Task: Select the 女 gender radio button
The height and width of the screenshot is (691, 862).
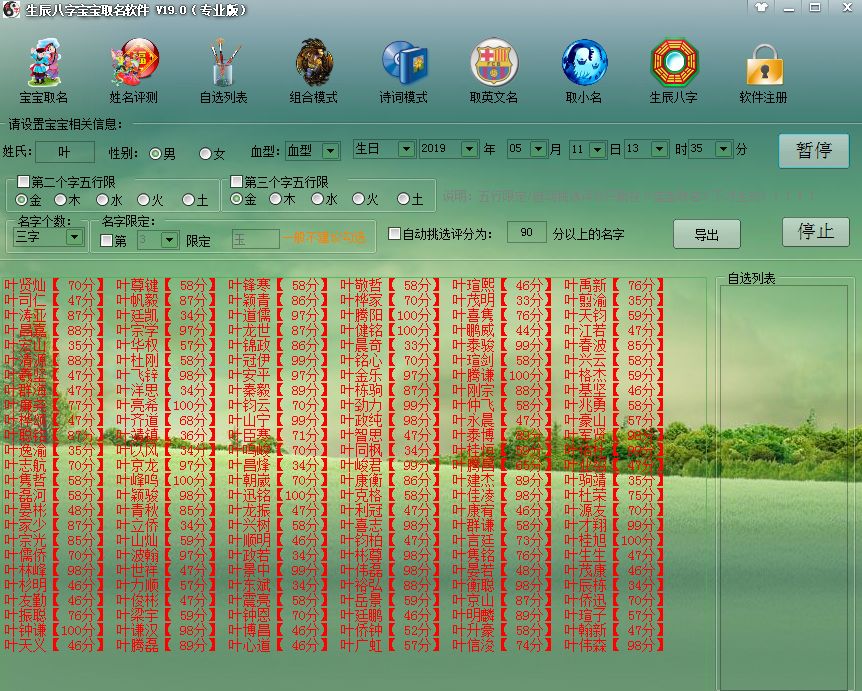Action: (x=205, y=154)
